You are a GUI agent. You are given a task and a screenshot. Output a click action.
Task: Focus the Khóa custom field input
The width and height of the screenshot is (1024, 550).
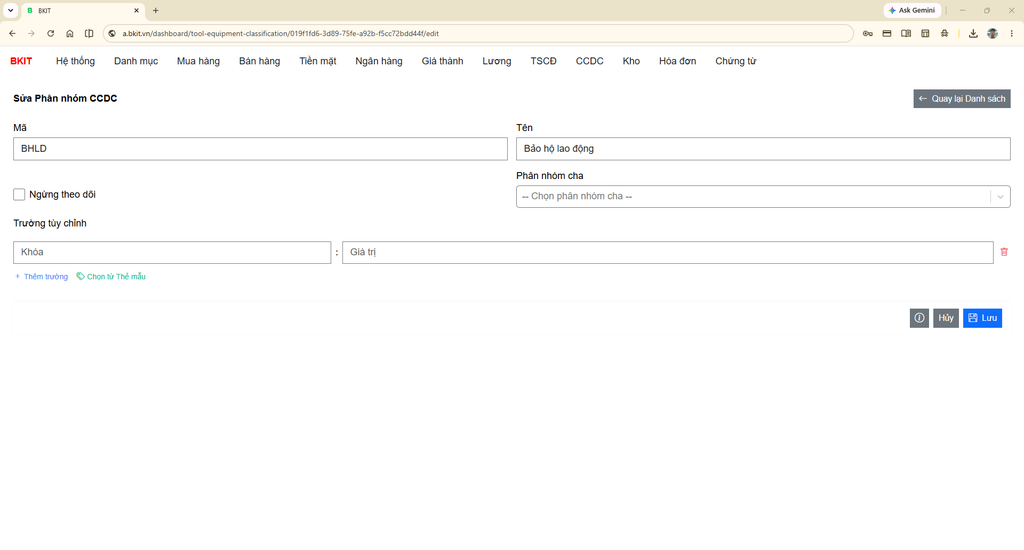coord(172,252)
